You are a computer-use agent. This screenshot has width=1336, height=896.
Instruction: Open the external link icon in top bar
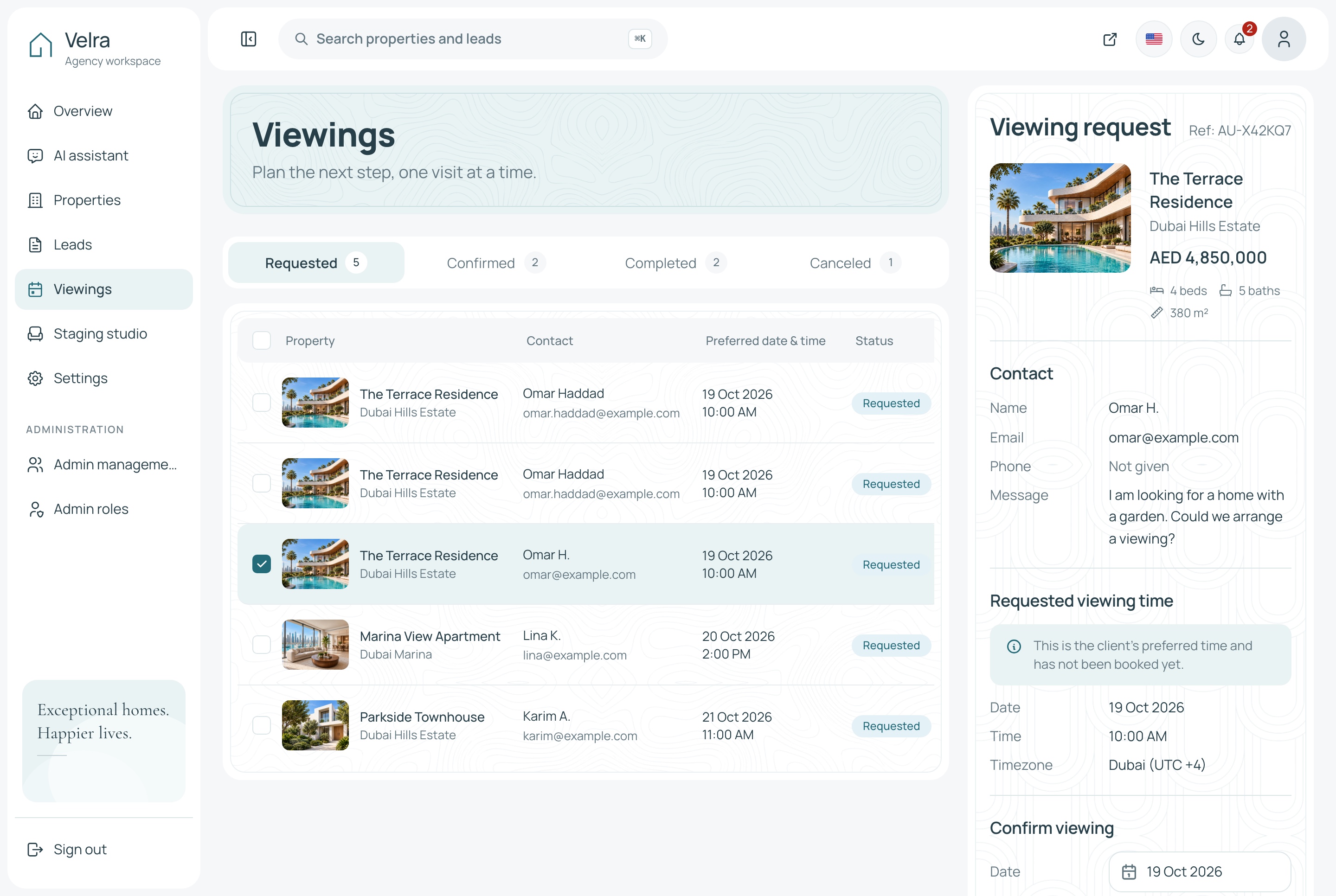pyautogui.click(x=1110, y=39)
